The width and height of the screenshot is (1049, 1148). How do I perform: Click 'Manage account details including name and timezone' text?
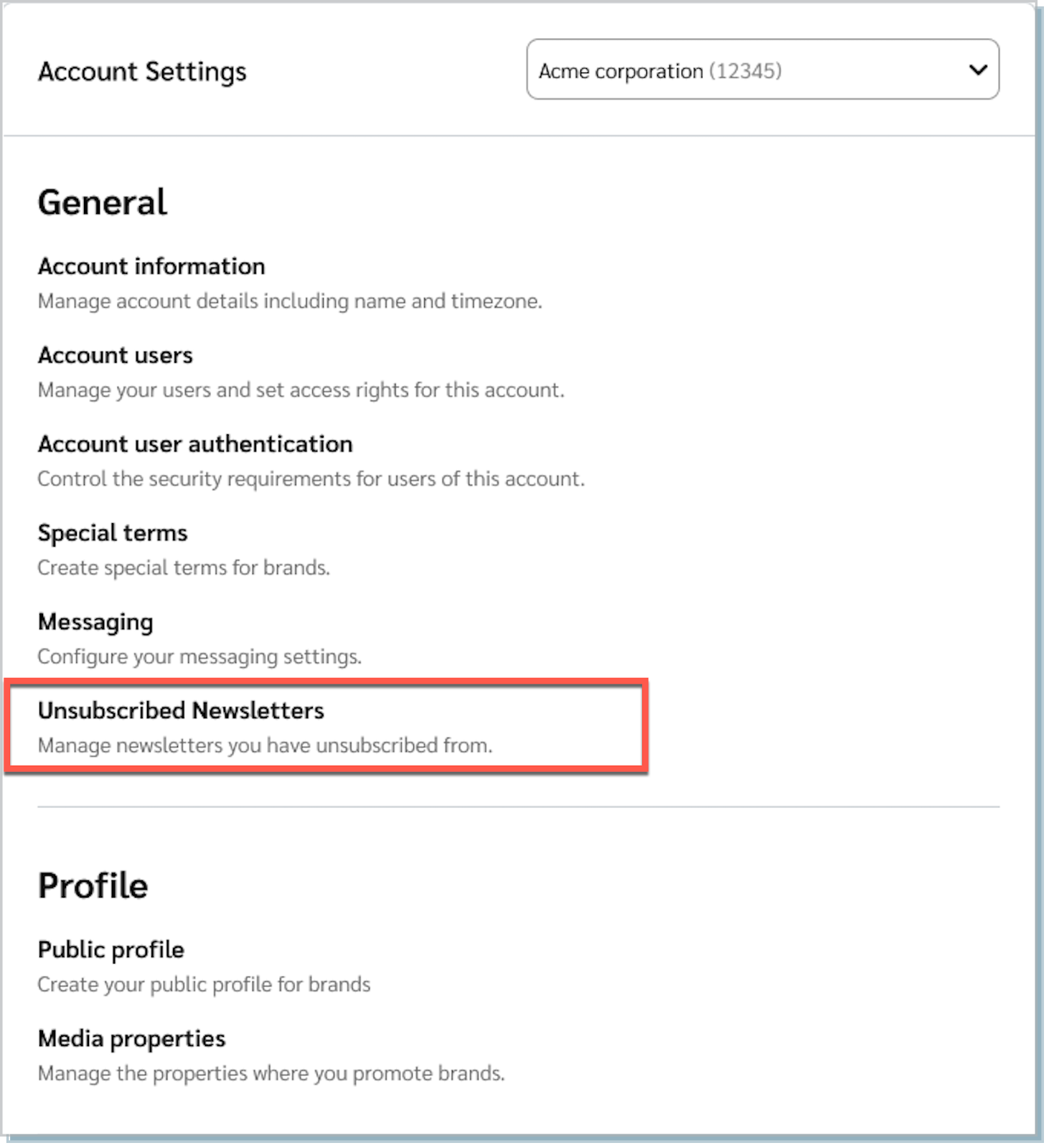[290, 301]
